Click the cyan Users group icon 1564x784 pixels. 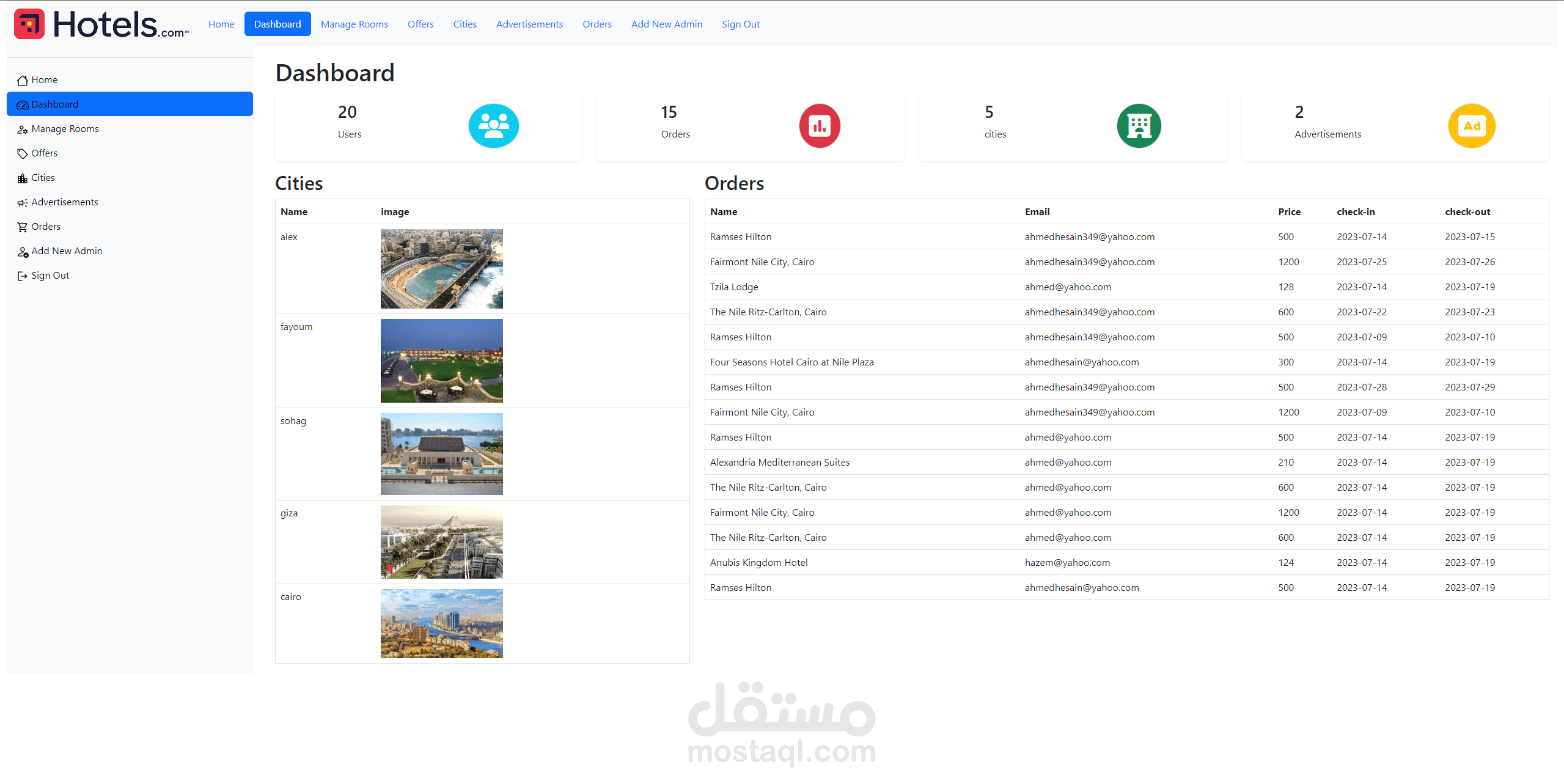pos(493,126)
